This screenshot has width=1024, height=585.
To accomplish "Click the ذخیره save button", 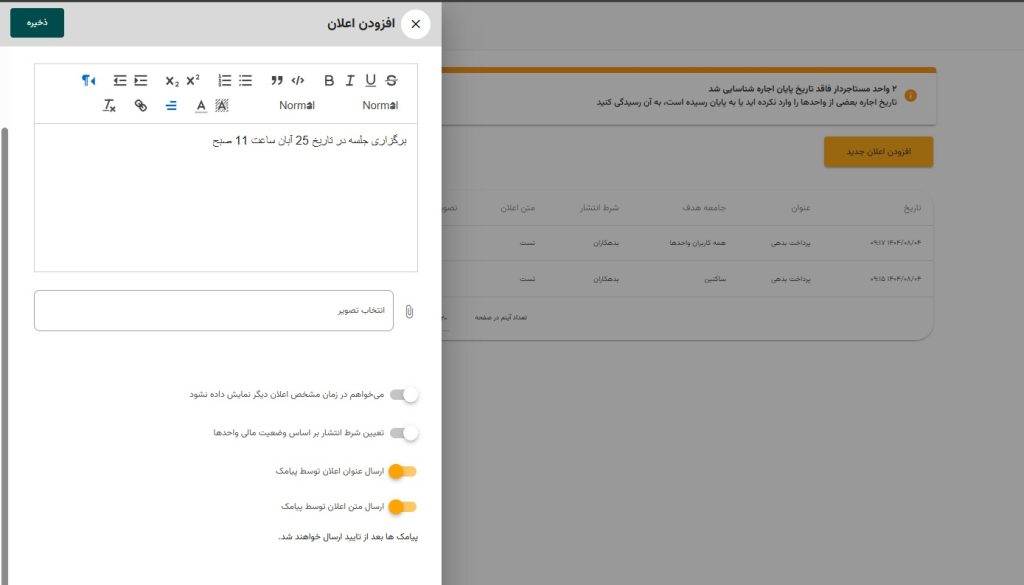I will (37, 23).
